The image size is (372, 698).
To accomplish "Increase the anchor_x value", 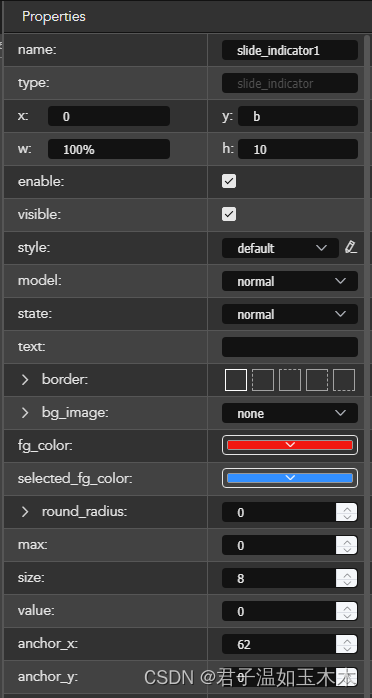I will pyautogui.click(x=347, y=639).
